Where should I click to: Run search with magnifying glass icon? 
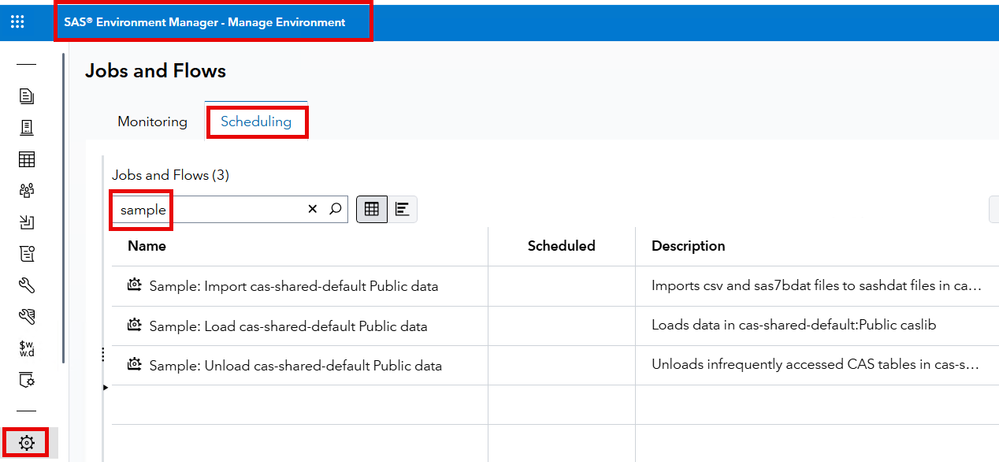(x=335, y=209)
